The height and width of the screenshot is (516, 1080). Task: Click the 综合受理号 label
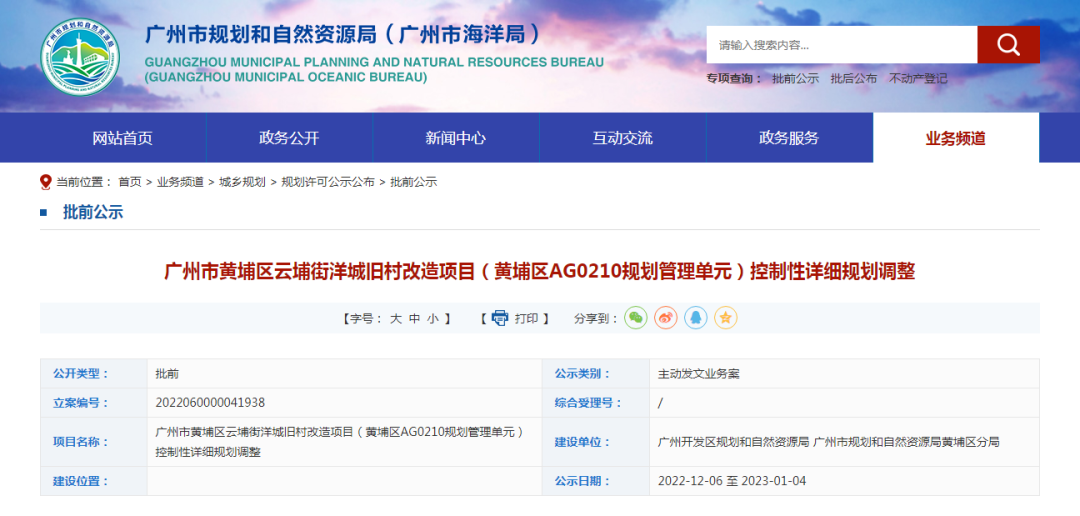point(588,403)
